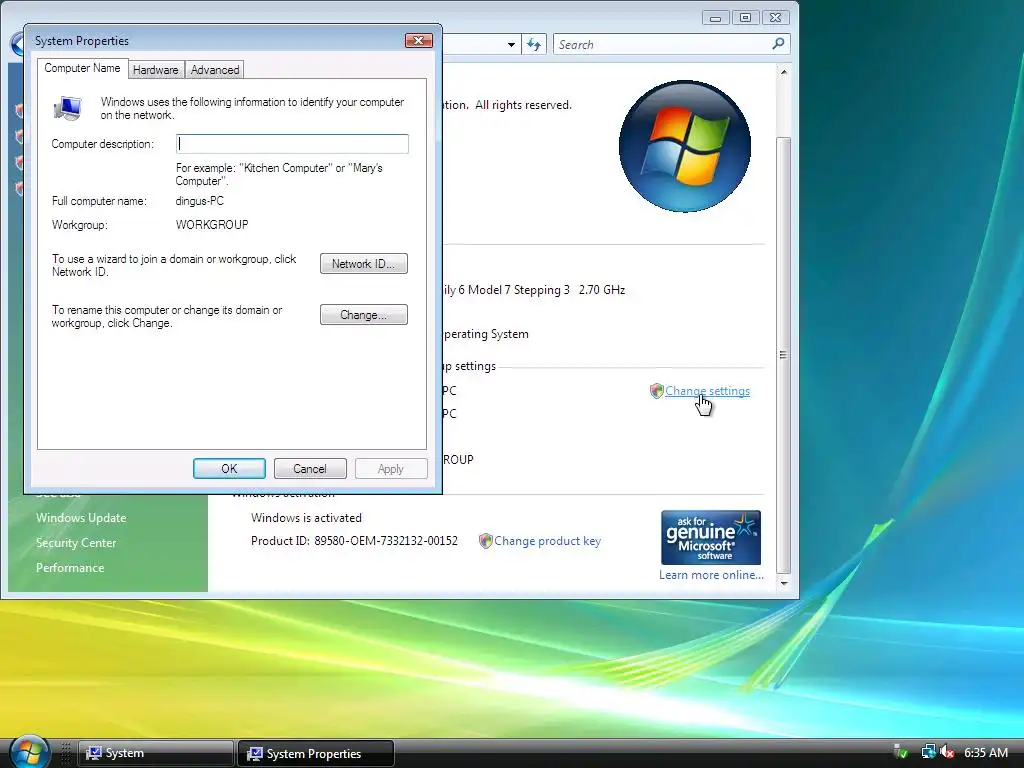Click the Windows is activated text
1024x768 pixels.
[306, 518]
